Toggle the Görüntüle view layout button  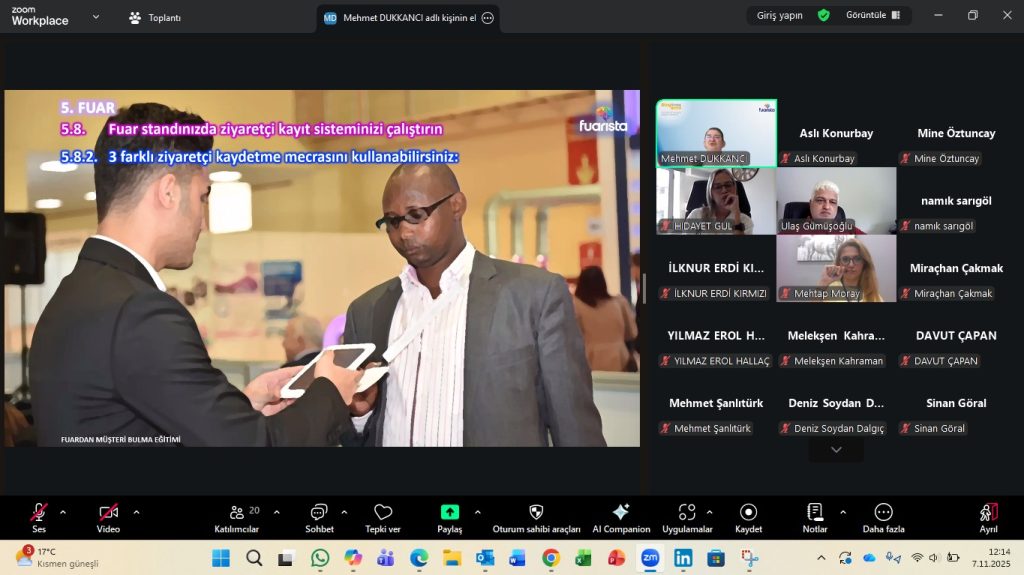873,15
